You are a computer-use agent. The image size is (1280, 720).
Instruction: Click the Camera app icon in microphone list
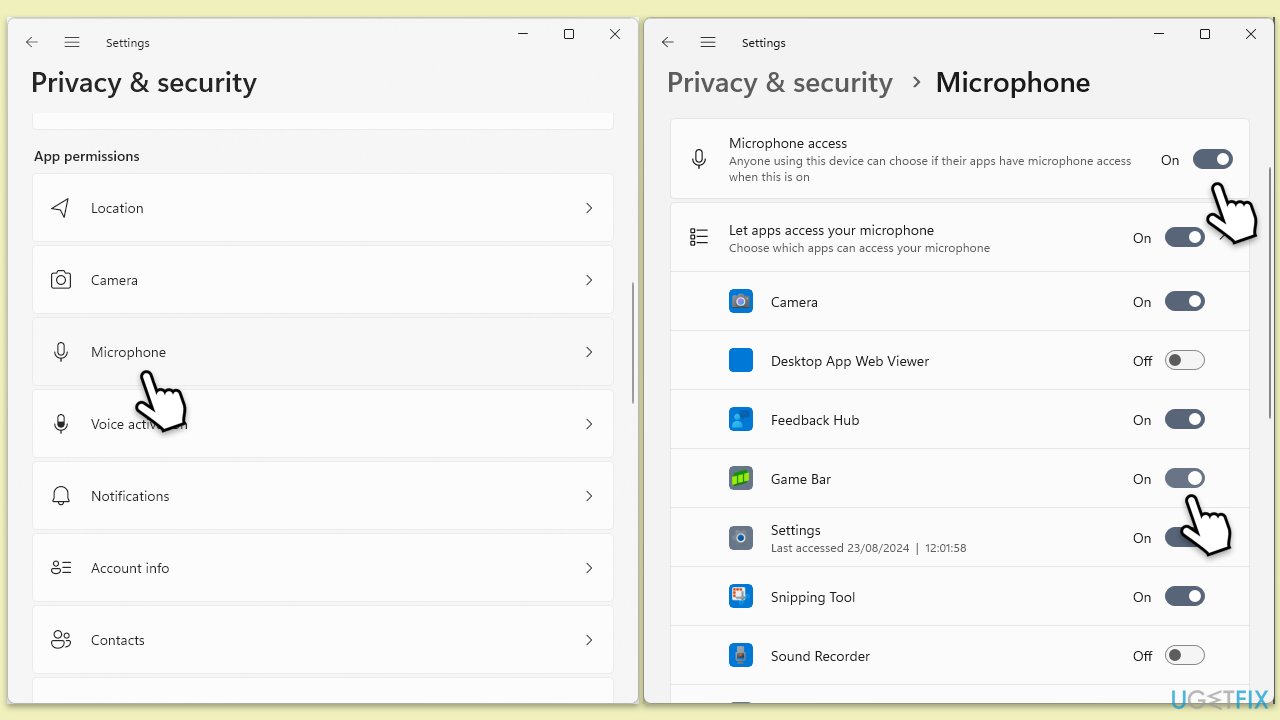741,302
